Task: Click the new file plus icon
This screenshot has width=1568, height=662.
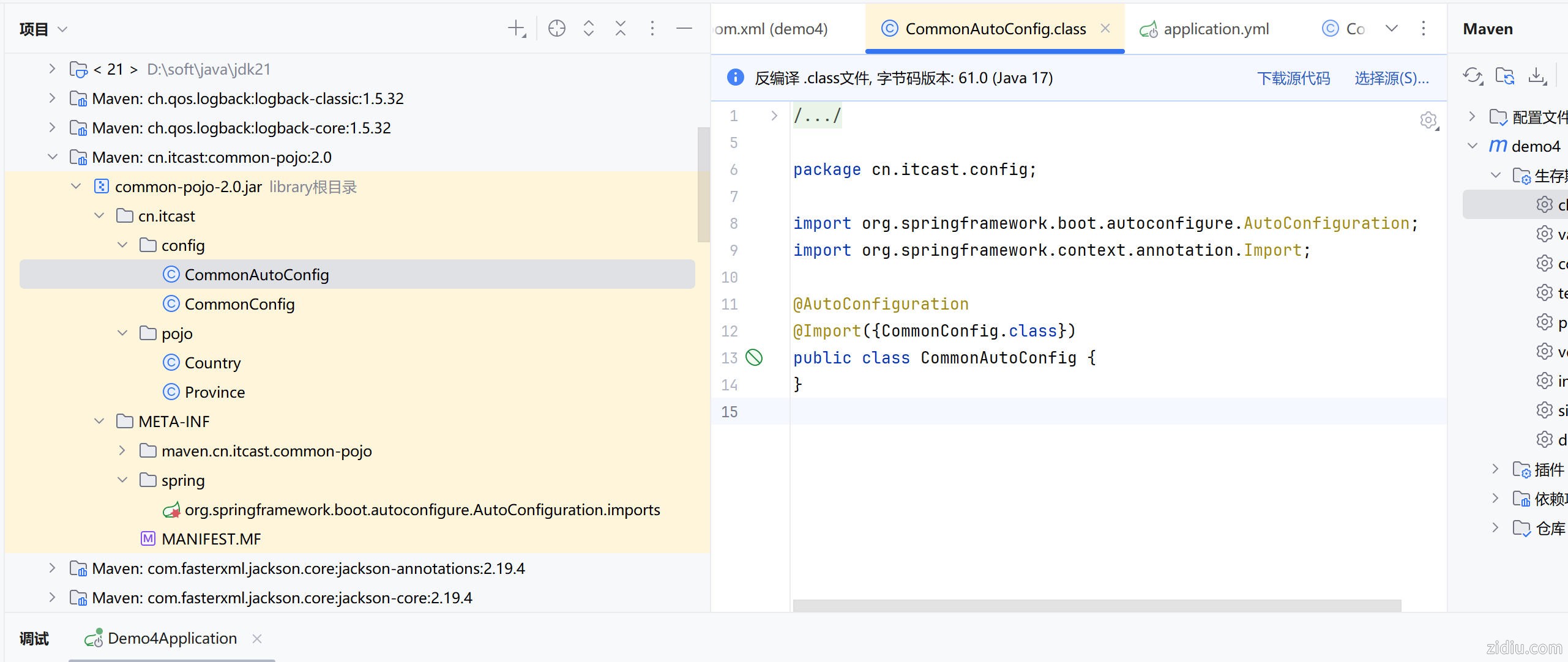Action: (517, 29)
